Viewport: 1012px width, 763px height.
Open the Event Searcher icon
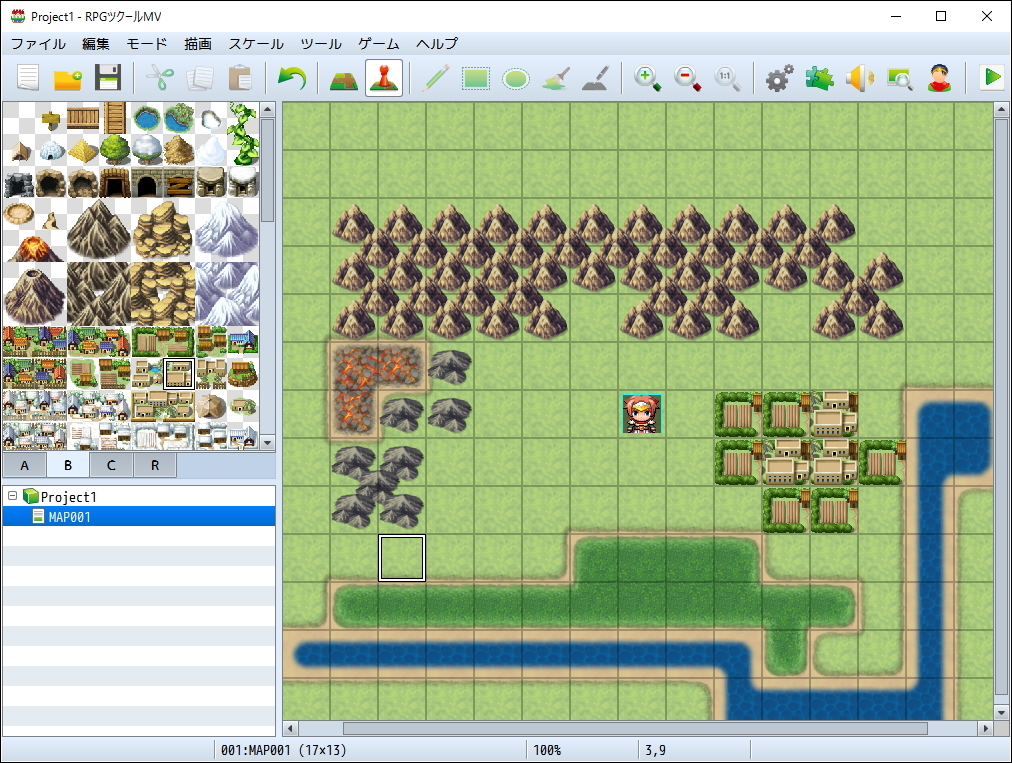pos(900,78)
